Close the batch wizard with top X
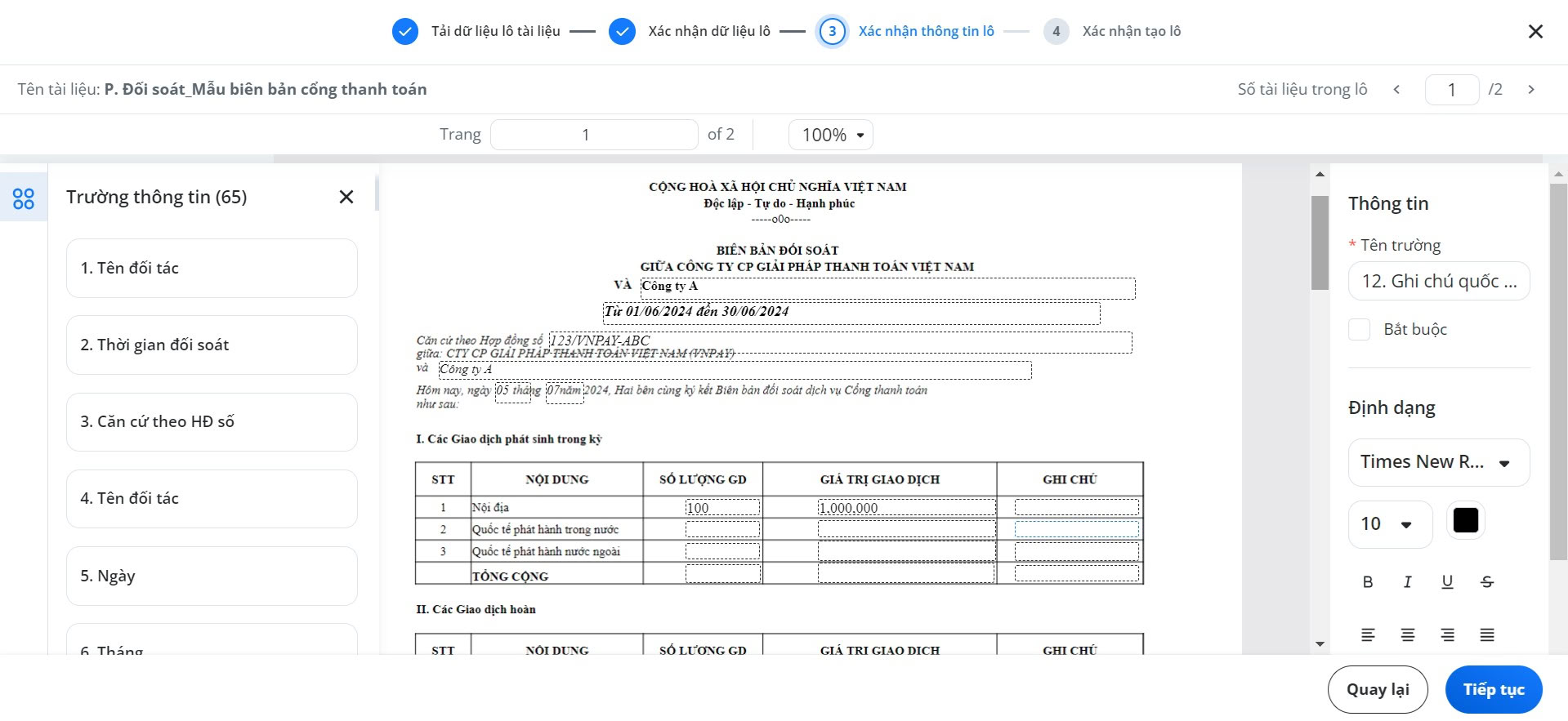Image resolution: width=1568 pixels, height=721 pixels. [x=1535, y=31]
